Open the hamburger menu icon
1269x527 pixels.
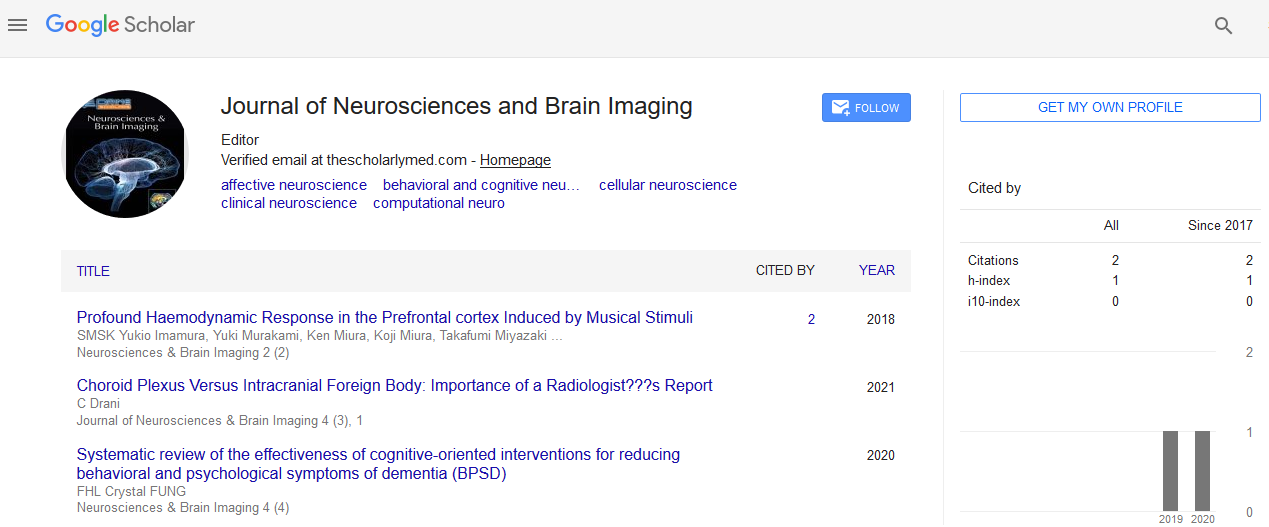point(17,25)
